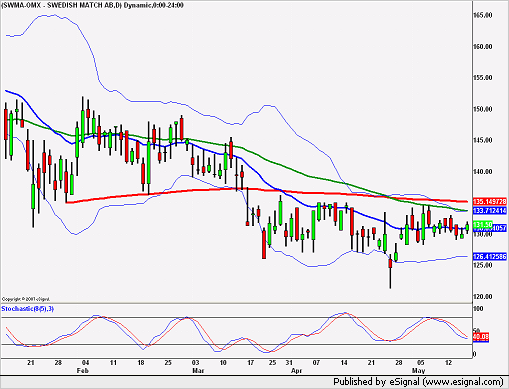509x389 pixels.
Task: Click the chart title SWMA-OMX Swedish Match AB
Action: point(92,5)
